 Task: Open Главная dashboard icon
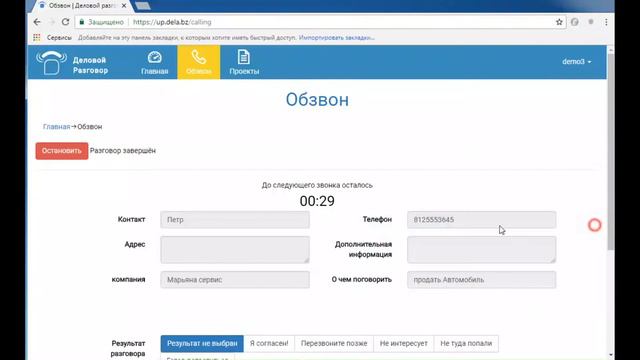(x=155, y=62)
